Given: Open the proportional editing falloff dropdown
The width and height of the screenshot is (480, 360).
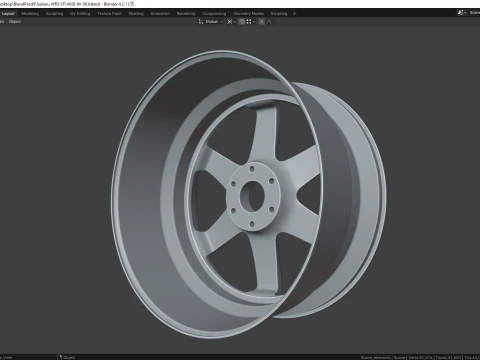Looking at the screenshot, I should tap(271, 22).
